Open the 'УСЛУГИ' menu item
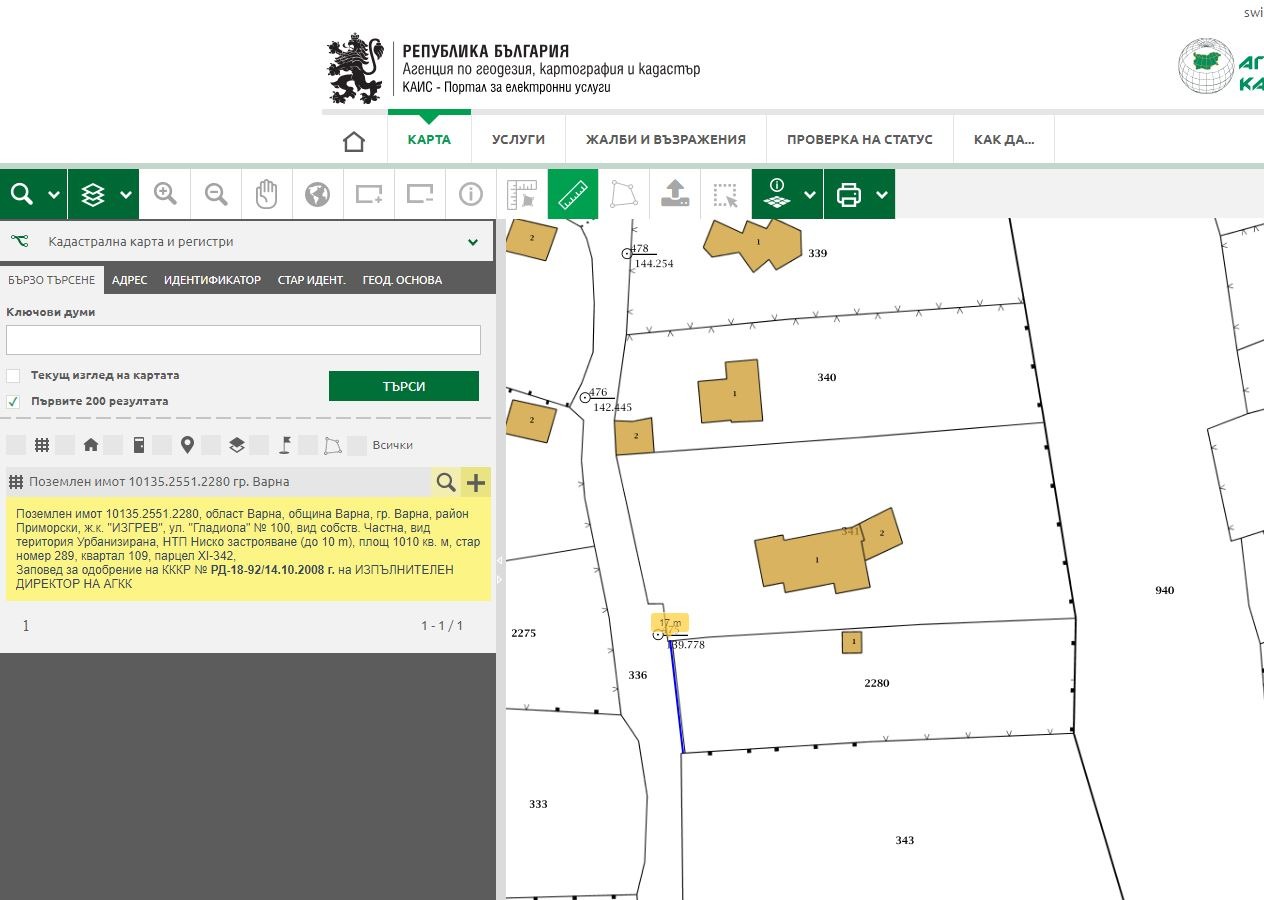This screenshot has width=1264, height=900. coord(518,140)
